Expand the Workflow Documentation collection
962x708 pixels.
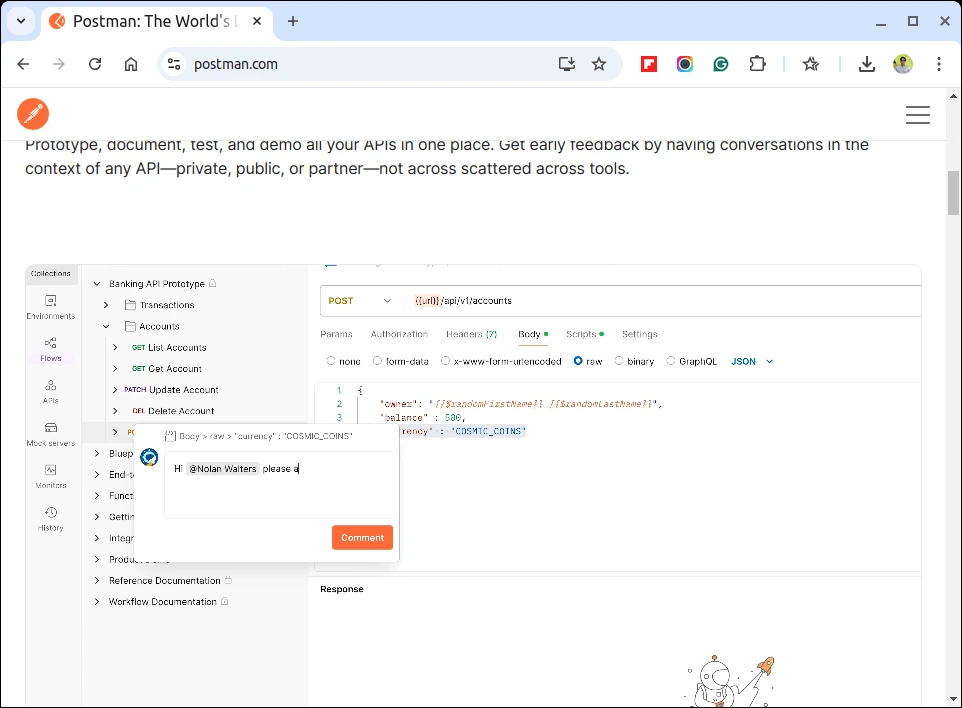[97, 602]
